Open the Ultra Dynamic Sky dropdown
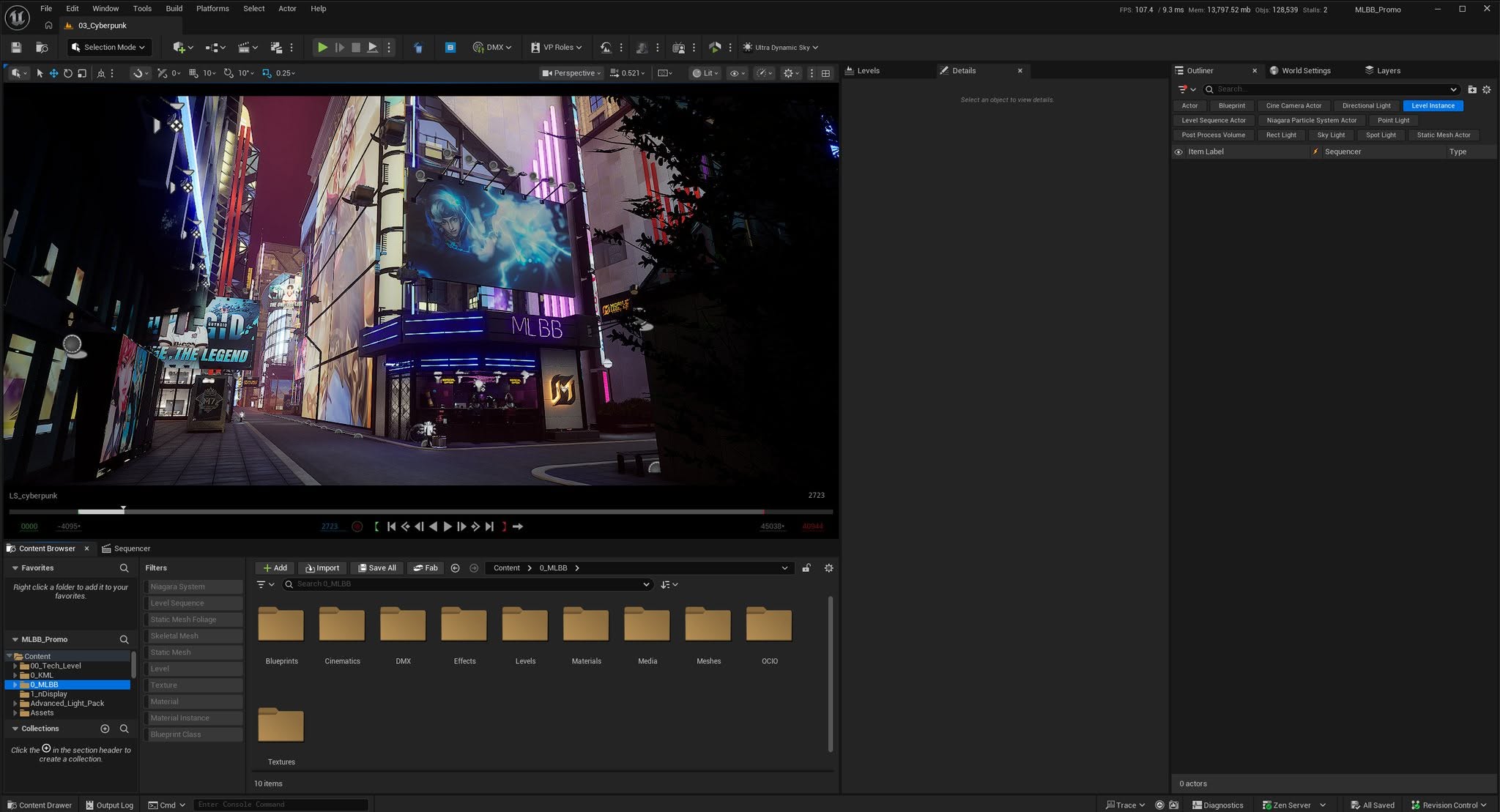 [780, 48]
